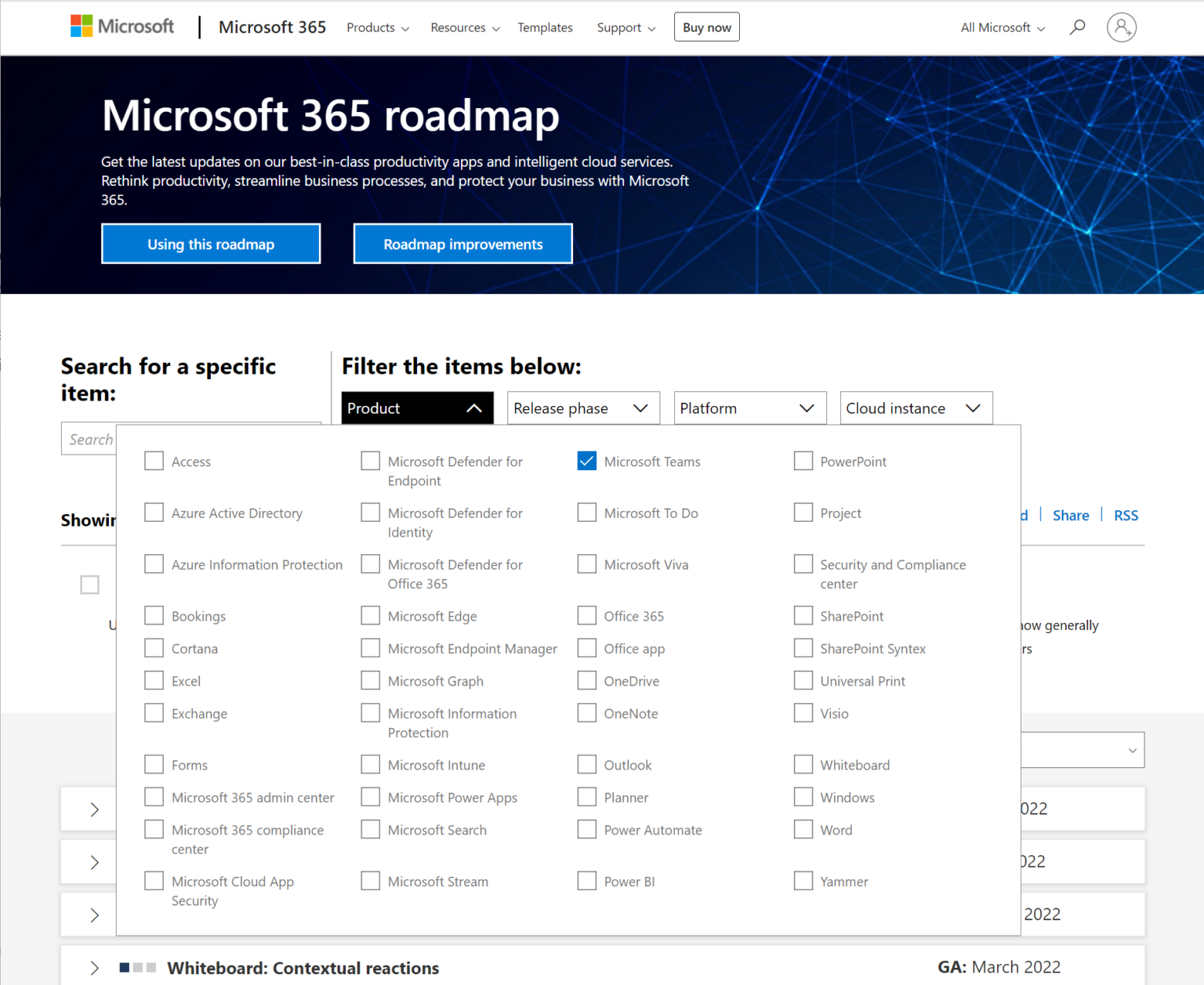This screenshot has height=985, width=1204.
Task: Open the RSS link
Action: [1126, 516]
